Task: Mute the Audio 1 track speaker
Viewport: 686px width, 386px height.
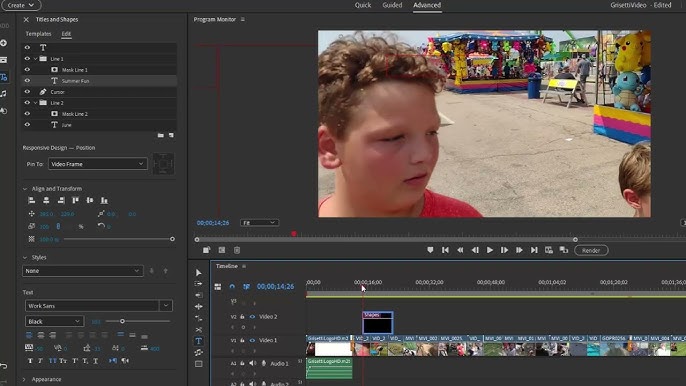Action: click(x=252, y=363)
